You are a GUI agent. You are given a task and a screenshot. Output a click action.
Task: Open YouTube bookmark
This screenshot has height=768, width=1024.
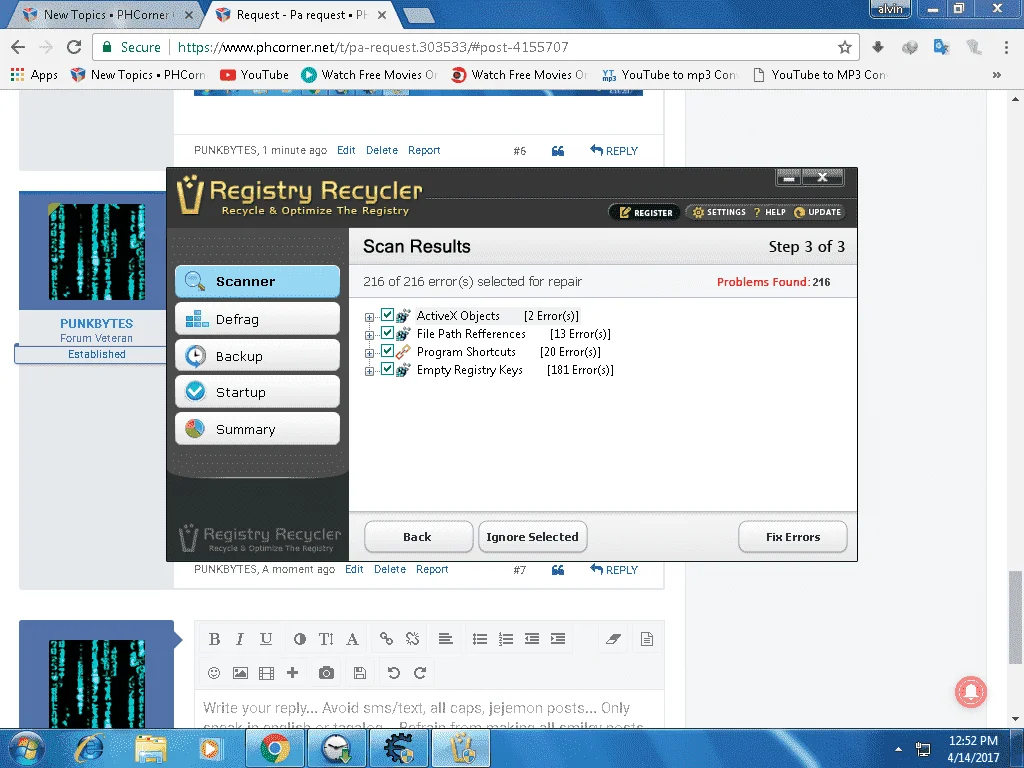[255, 75]
